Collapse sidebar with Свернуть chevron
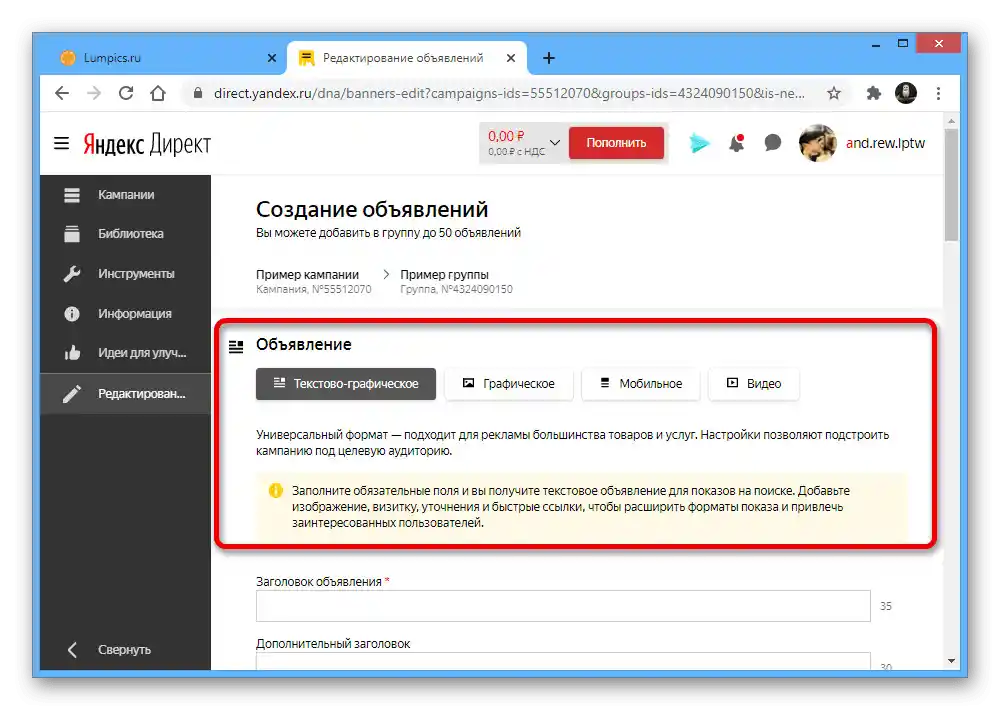1000x710 pixels. click(x=72, y=650)
